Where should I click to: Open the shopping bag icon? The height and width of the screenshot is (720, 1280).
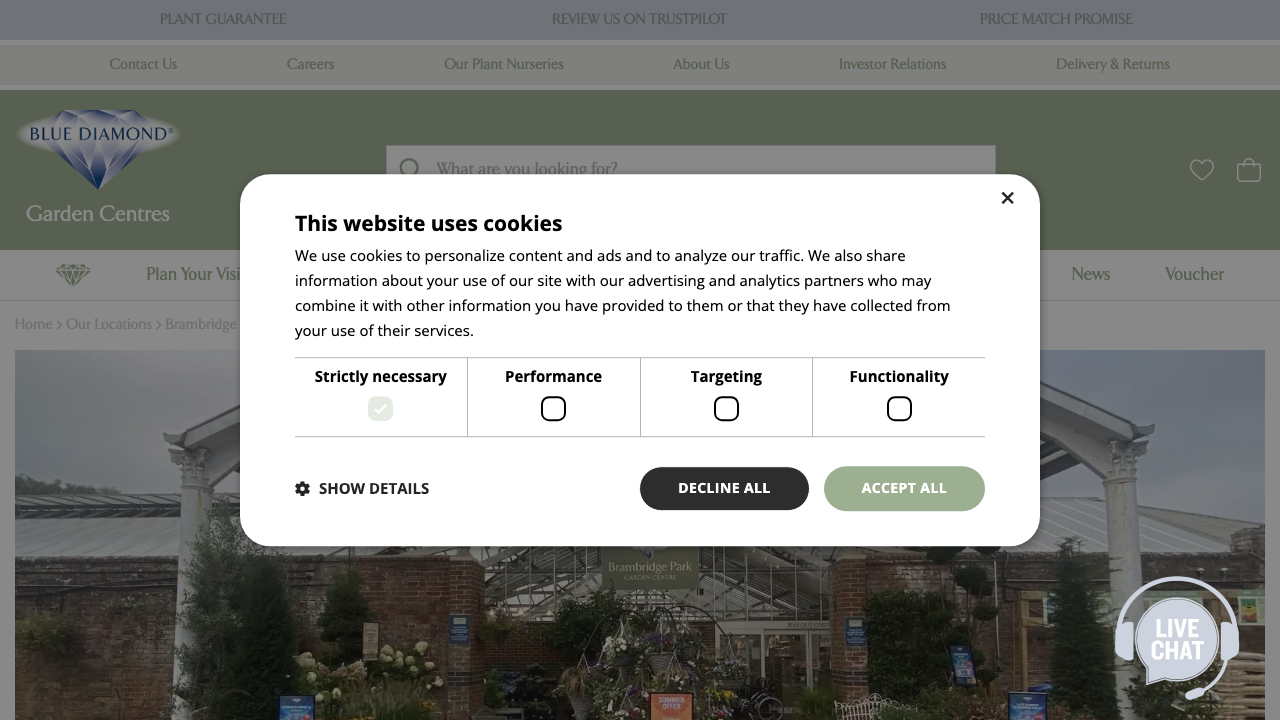[x=1248, y=170]
